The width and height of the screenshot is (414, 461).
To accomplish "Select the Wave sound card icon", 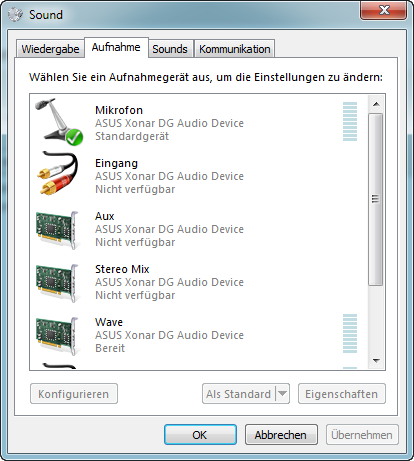I will (57, 336).
